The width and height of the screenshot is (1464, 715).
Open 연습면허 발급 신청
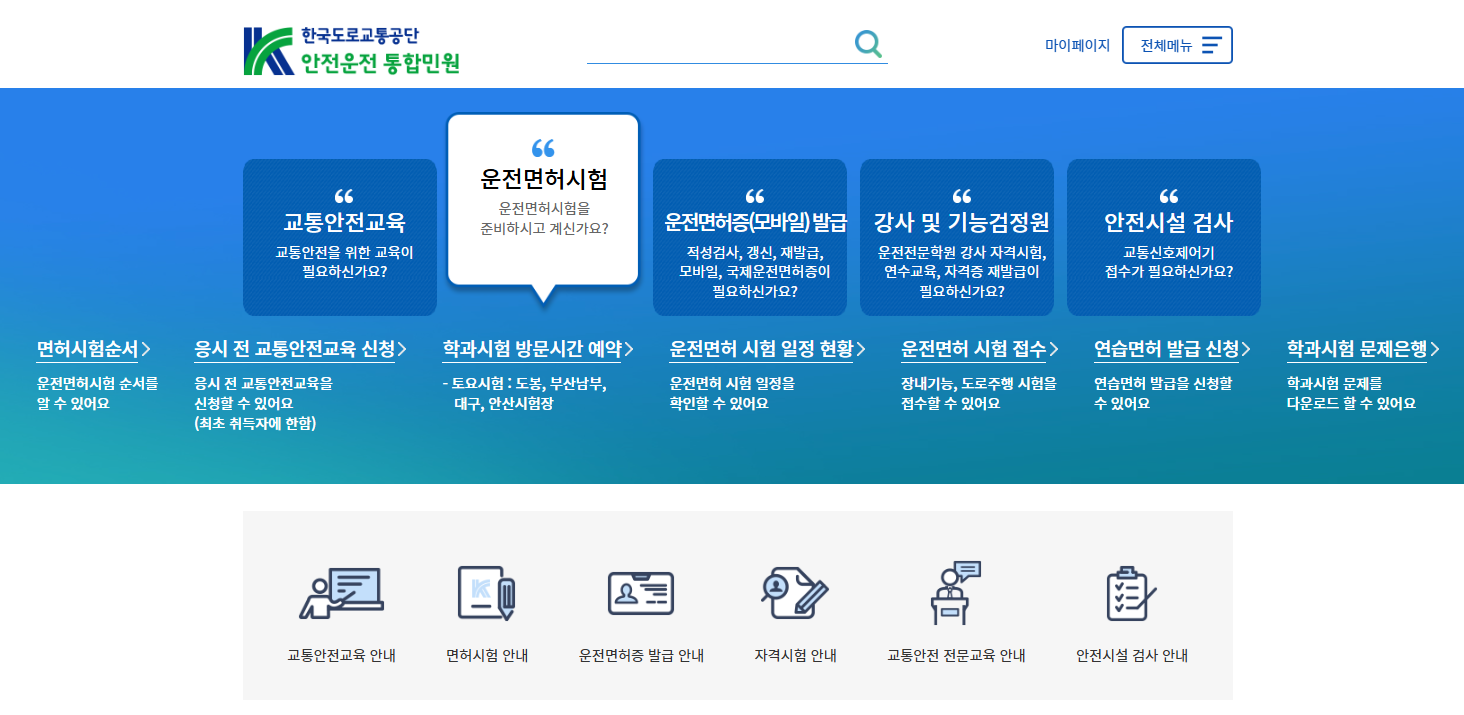(1171, 348)
